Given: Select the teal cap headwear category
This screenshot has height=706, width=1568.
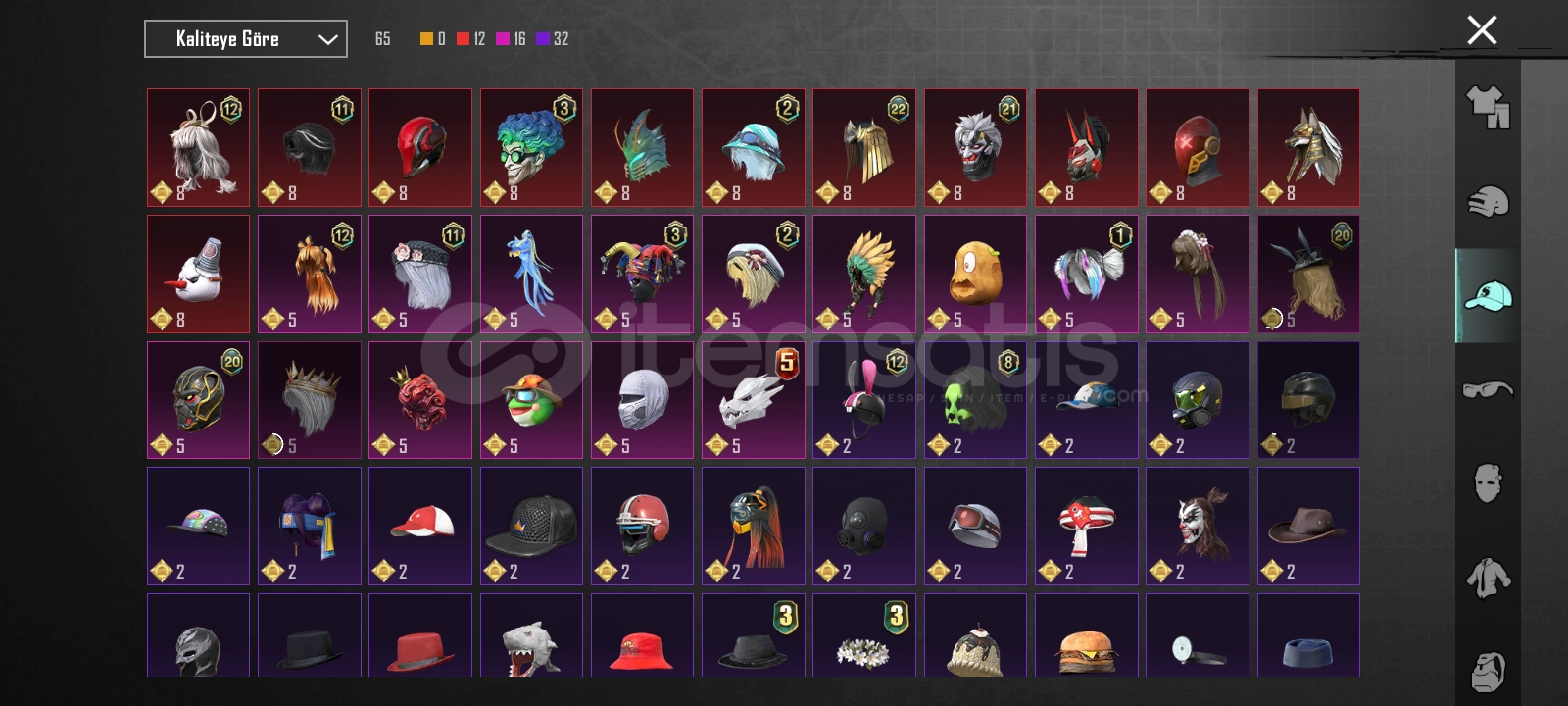Looking at the screenshot, I should point(1488,295).
